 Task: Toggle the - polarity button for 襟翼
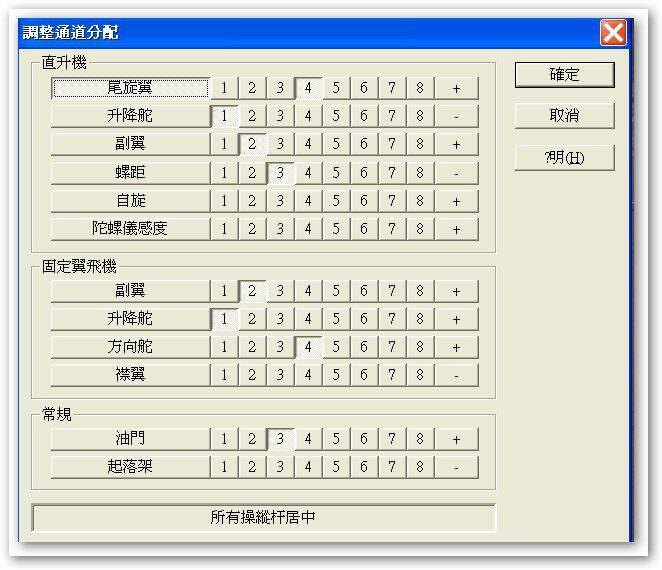456,376
